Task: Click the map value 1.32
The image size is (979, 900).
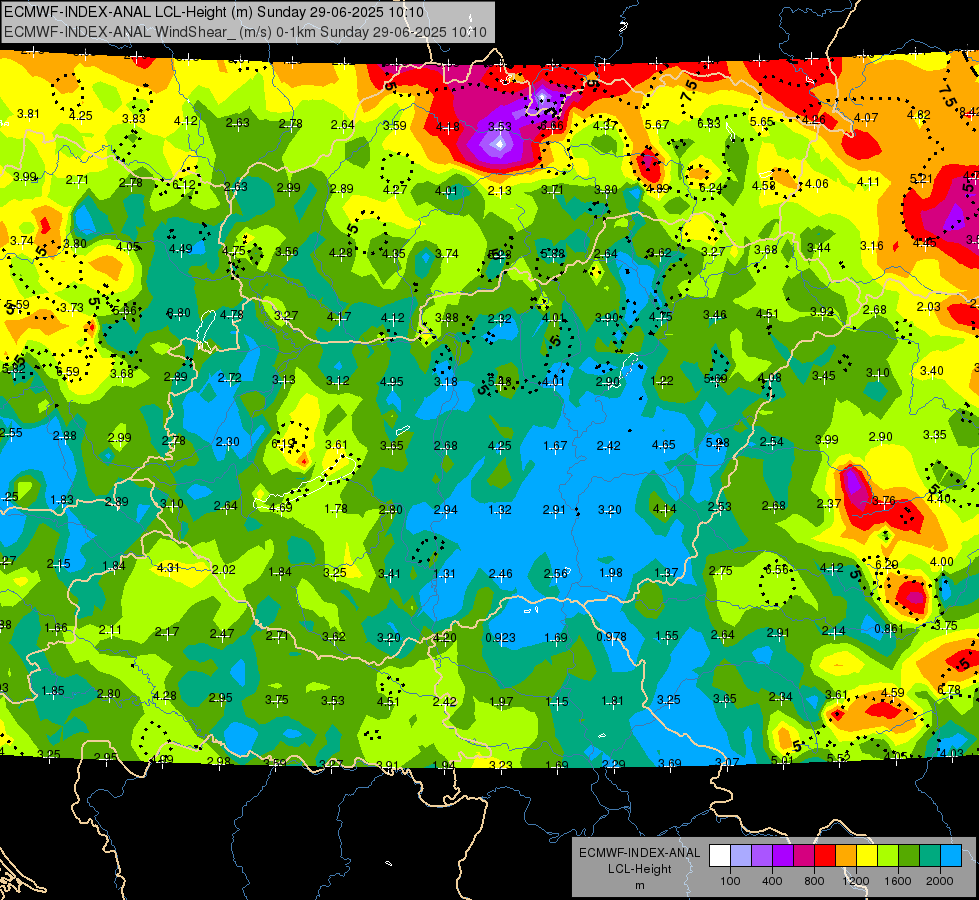Action: coord(499,510)
